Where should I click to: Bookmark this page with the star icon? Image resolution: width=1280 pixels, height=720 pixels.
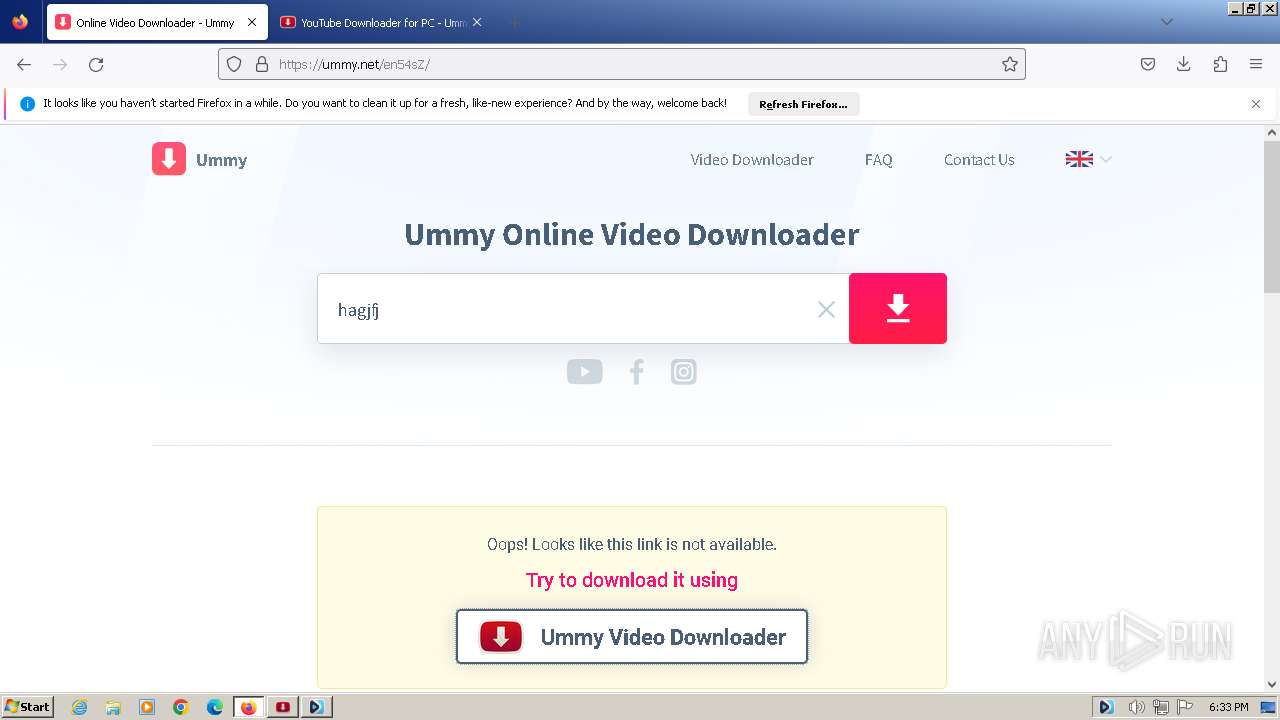click(x=1010, y=64)
